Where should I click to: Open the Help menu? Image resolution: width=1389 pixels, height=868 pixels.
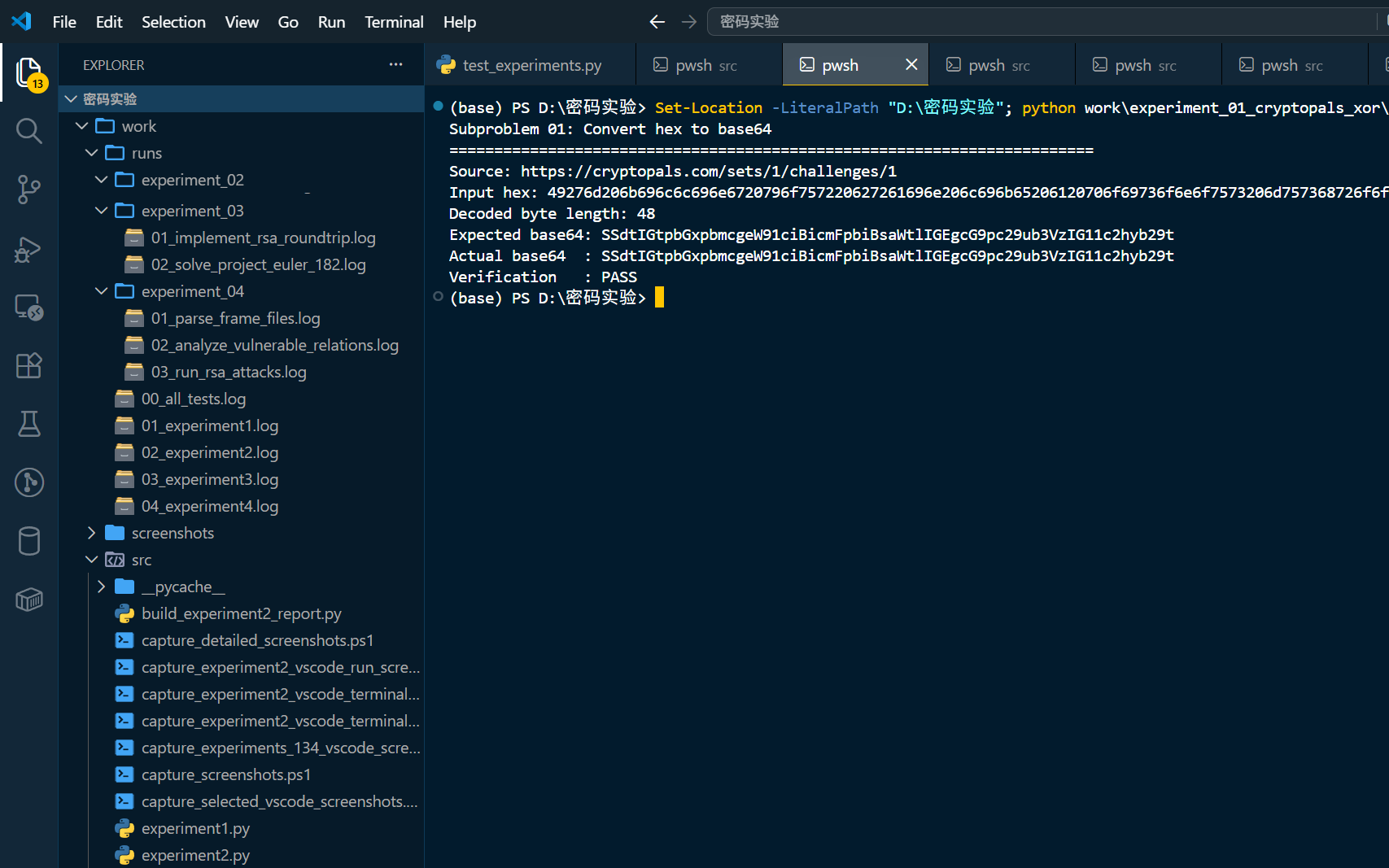tap(460, 22)
